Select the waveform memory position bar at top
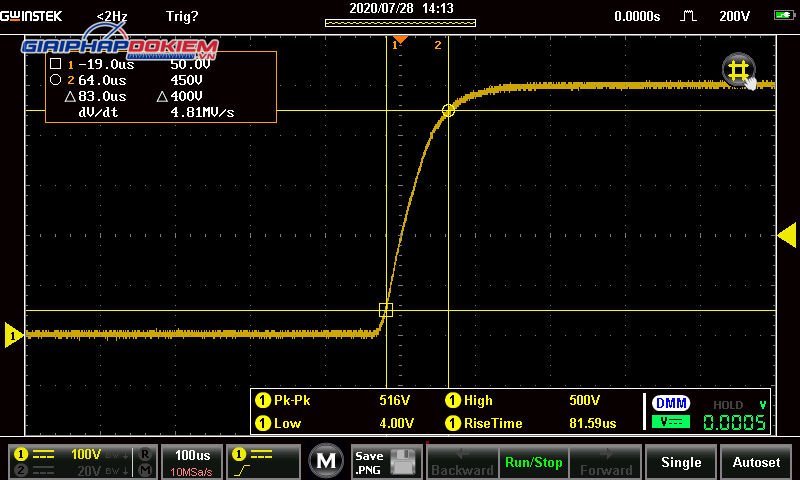Image resolution: width=800 pixels, height=480 pixels. [401, 23]
